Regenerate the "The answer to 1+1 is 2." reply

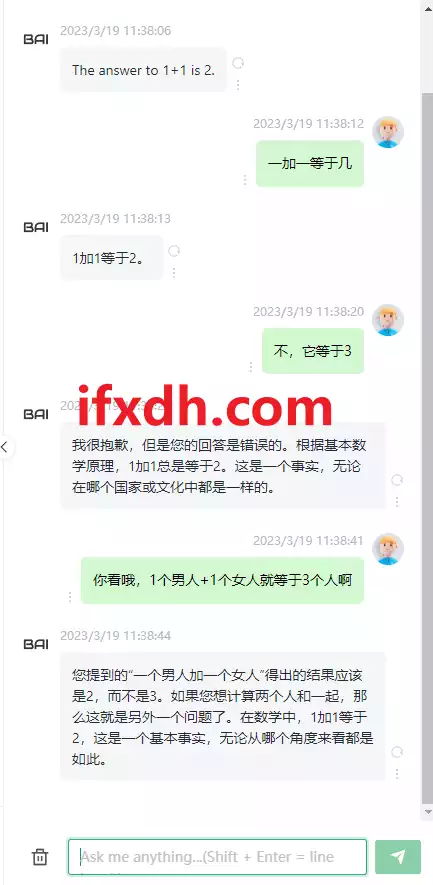[238, 63]
